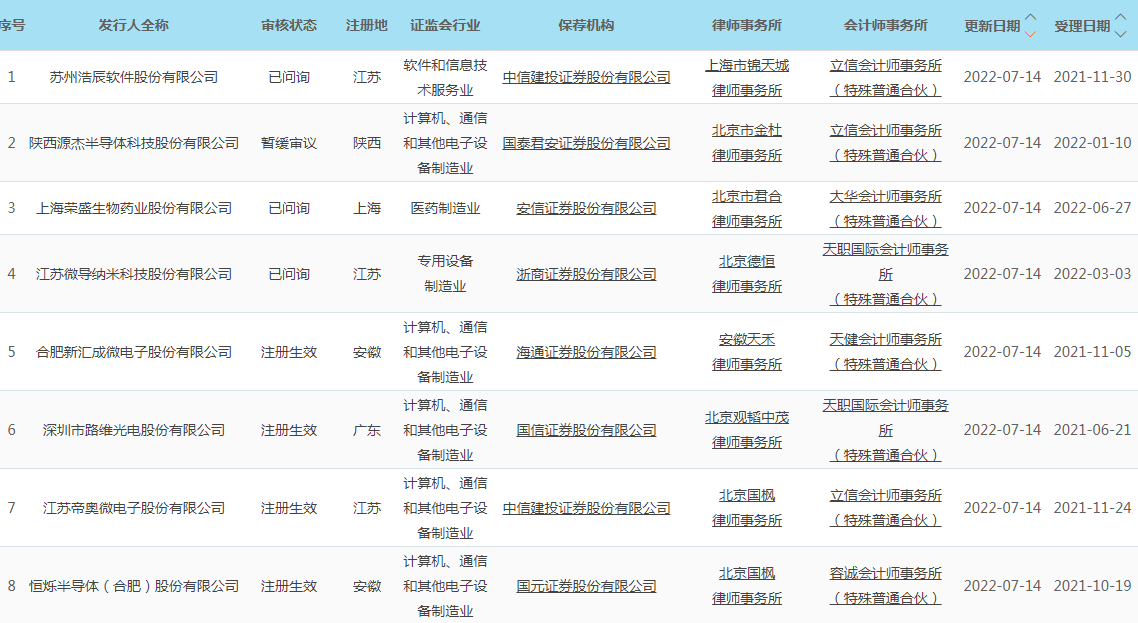The width and height of the screenshot is (1138, 623).
Task: Open sponsor link 国元证券股份有限公司
Action: tap(586, 586)
